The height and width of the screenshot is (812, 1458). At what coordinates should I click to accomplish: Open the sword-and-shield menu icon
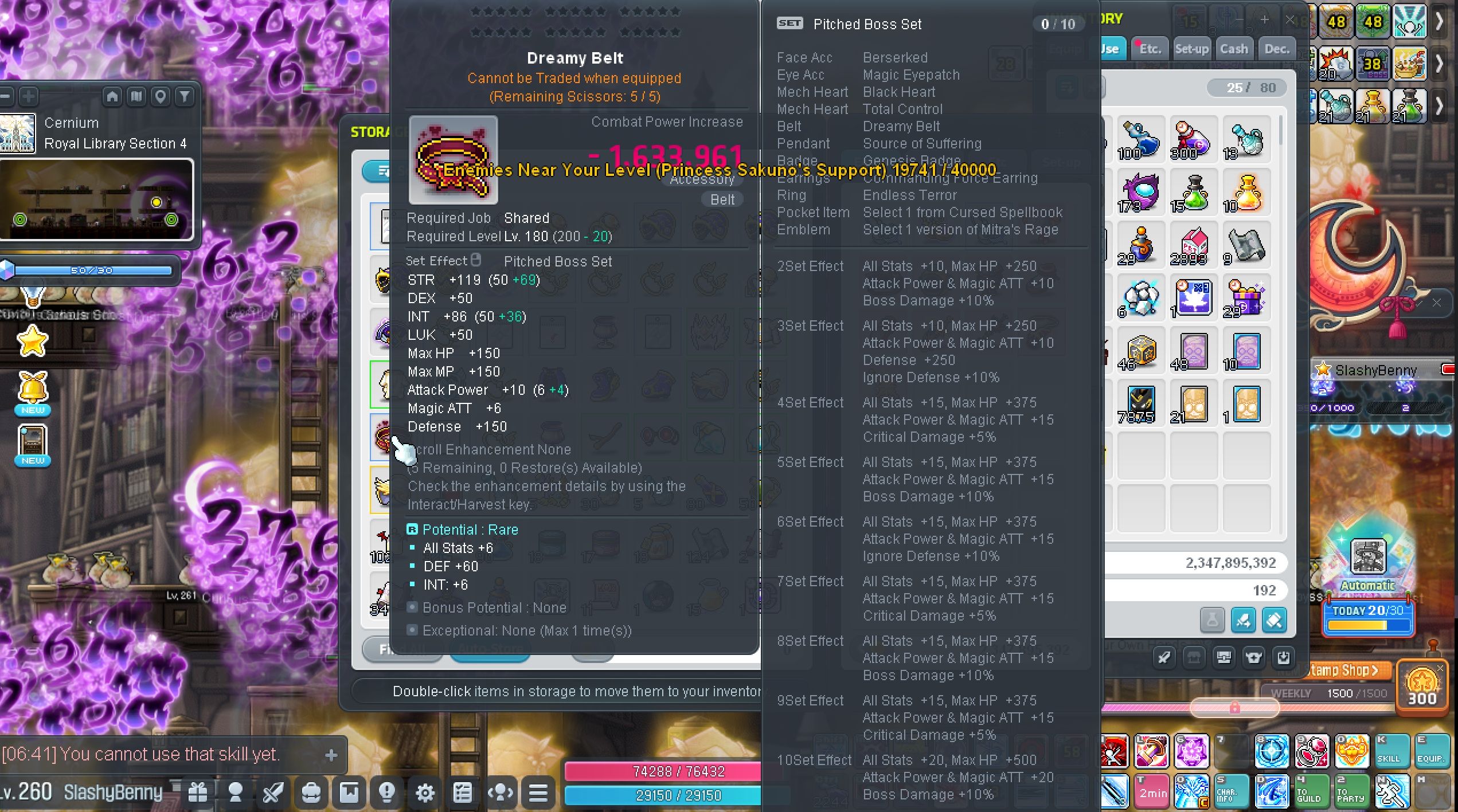coord(273,793)
